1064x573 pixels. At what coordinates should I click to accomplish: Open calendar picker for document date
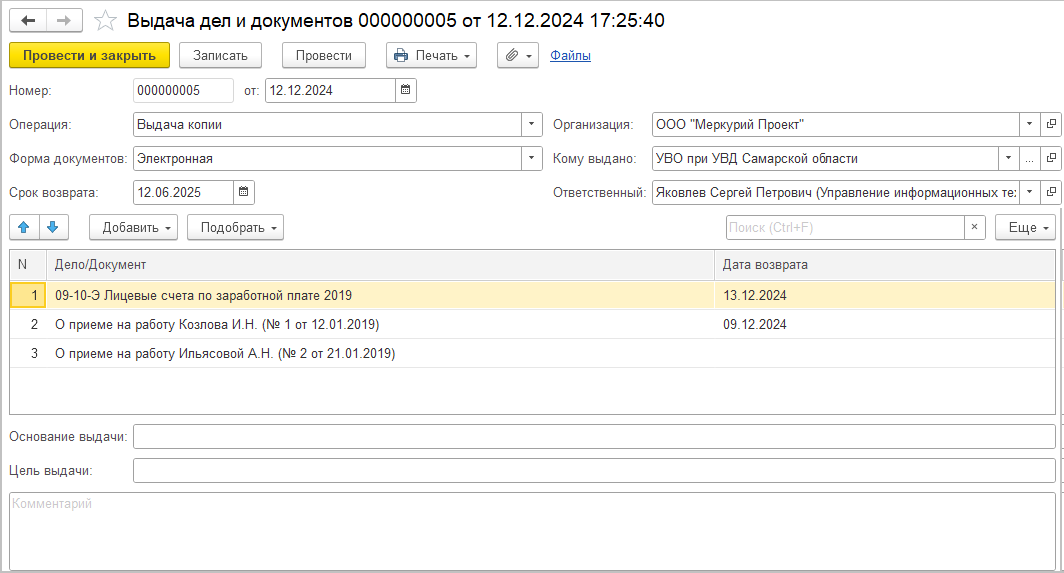406,90
